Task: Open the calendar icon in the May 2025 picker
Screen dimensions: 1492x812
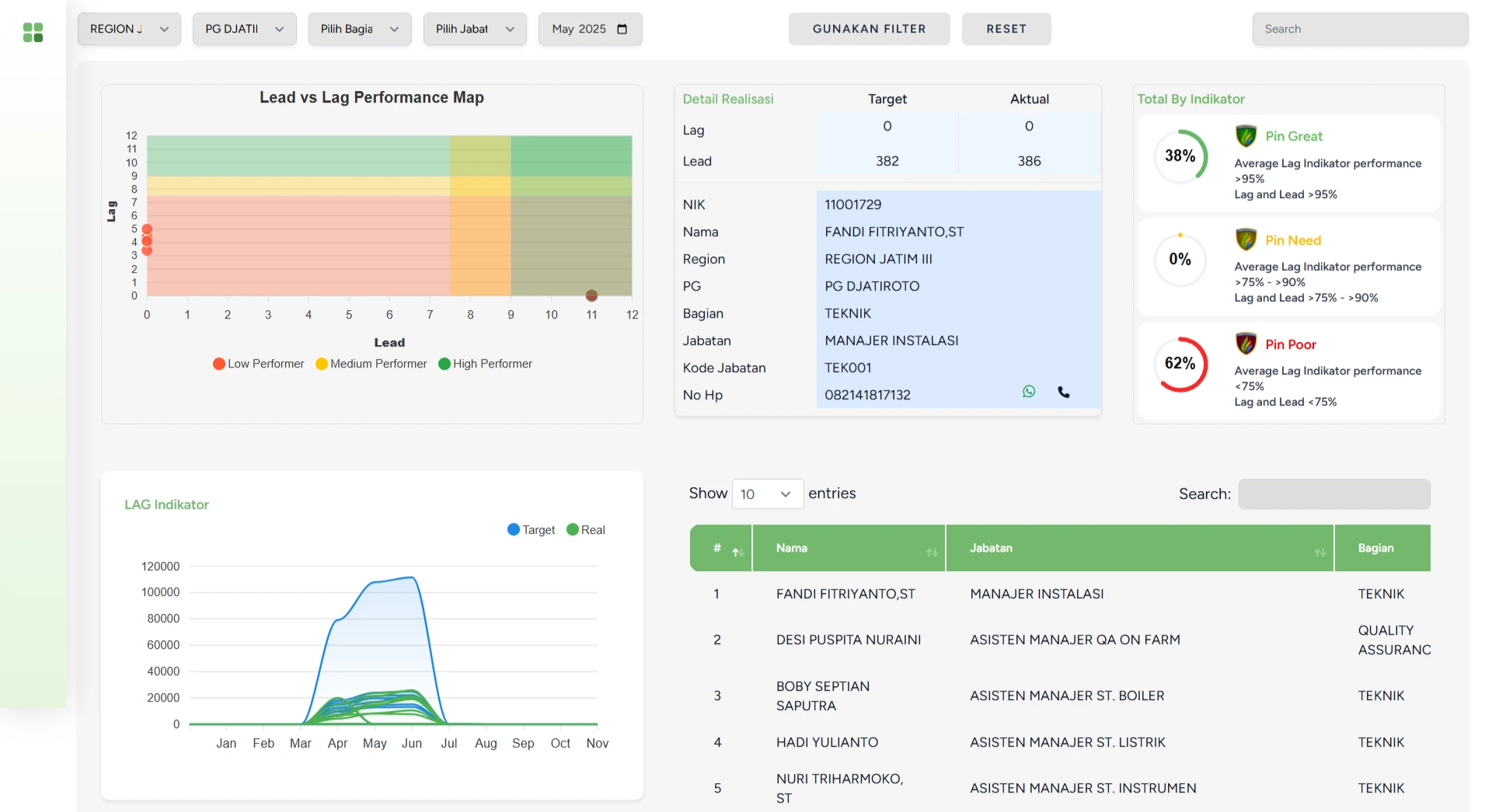Action: (x=622, y=29)
